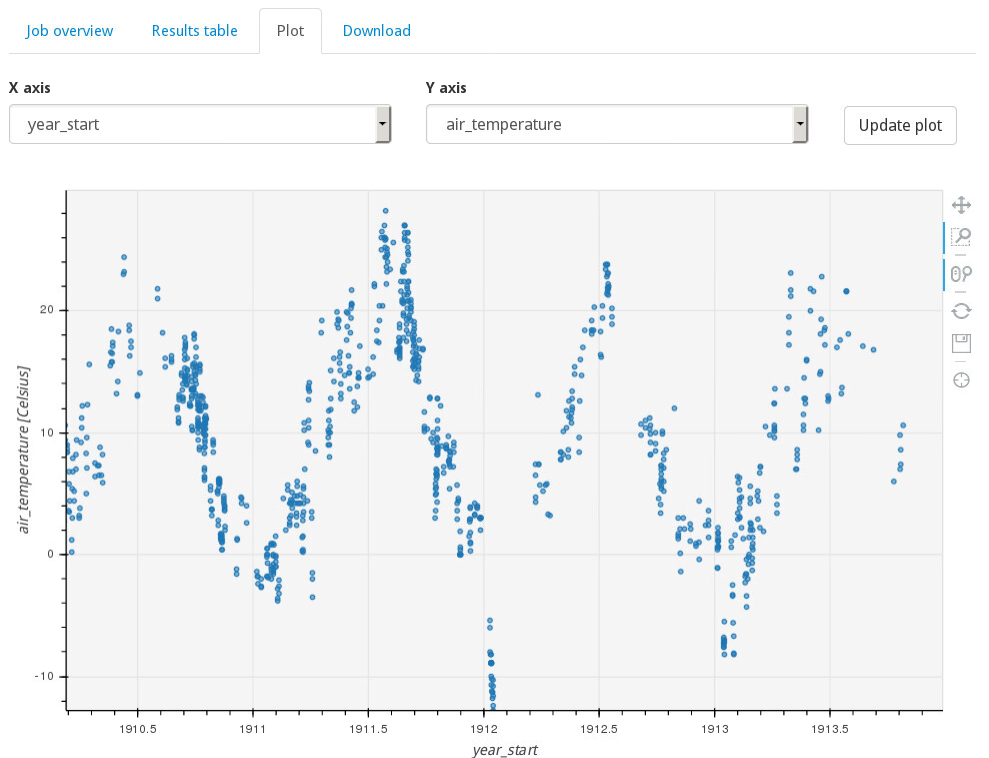This screenshot has width=989, height=758.
Task: Open the Results table tab
Action: click(x=194, y=31)
